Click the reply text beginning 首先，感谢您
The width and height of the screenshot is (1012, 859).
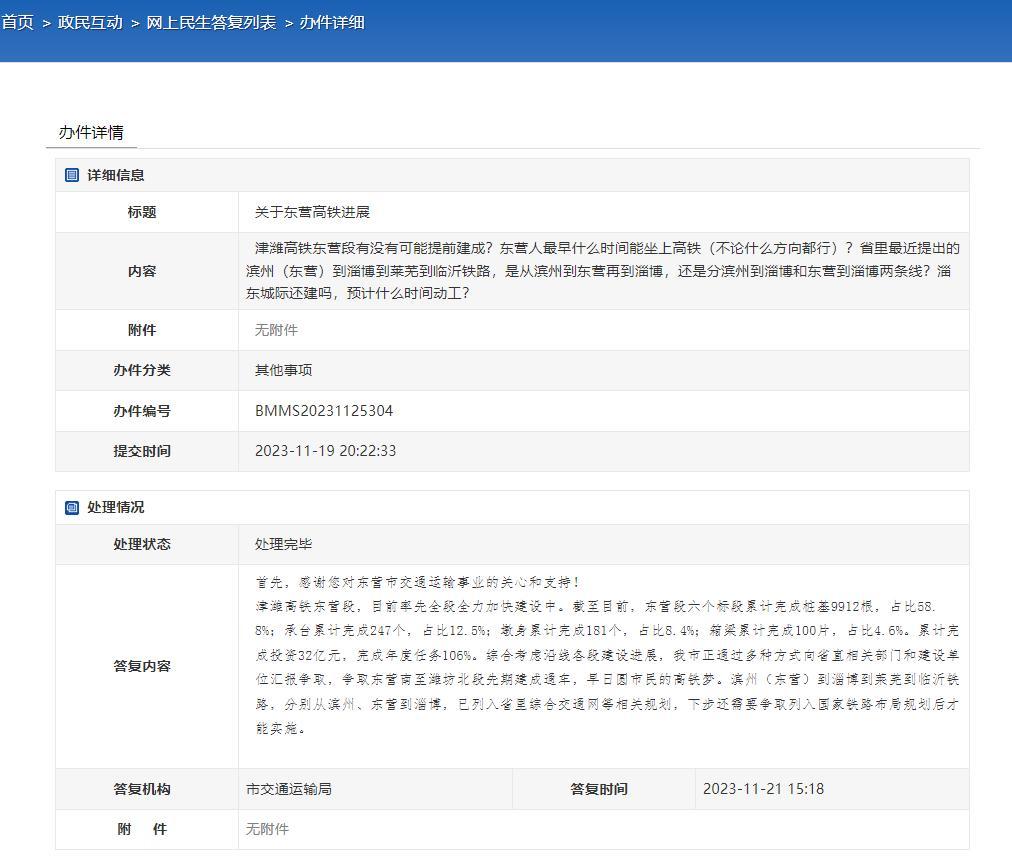(x=607, y=655)
